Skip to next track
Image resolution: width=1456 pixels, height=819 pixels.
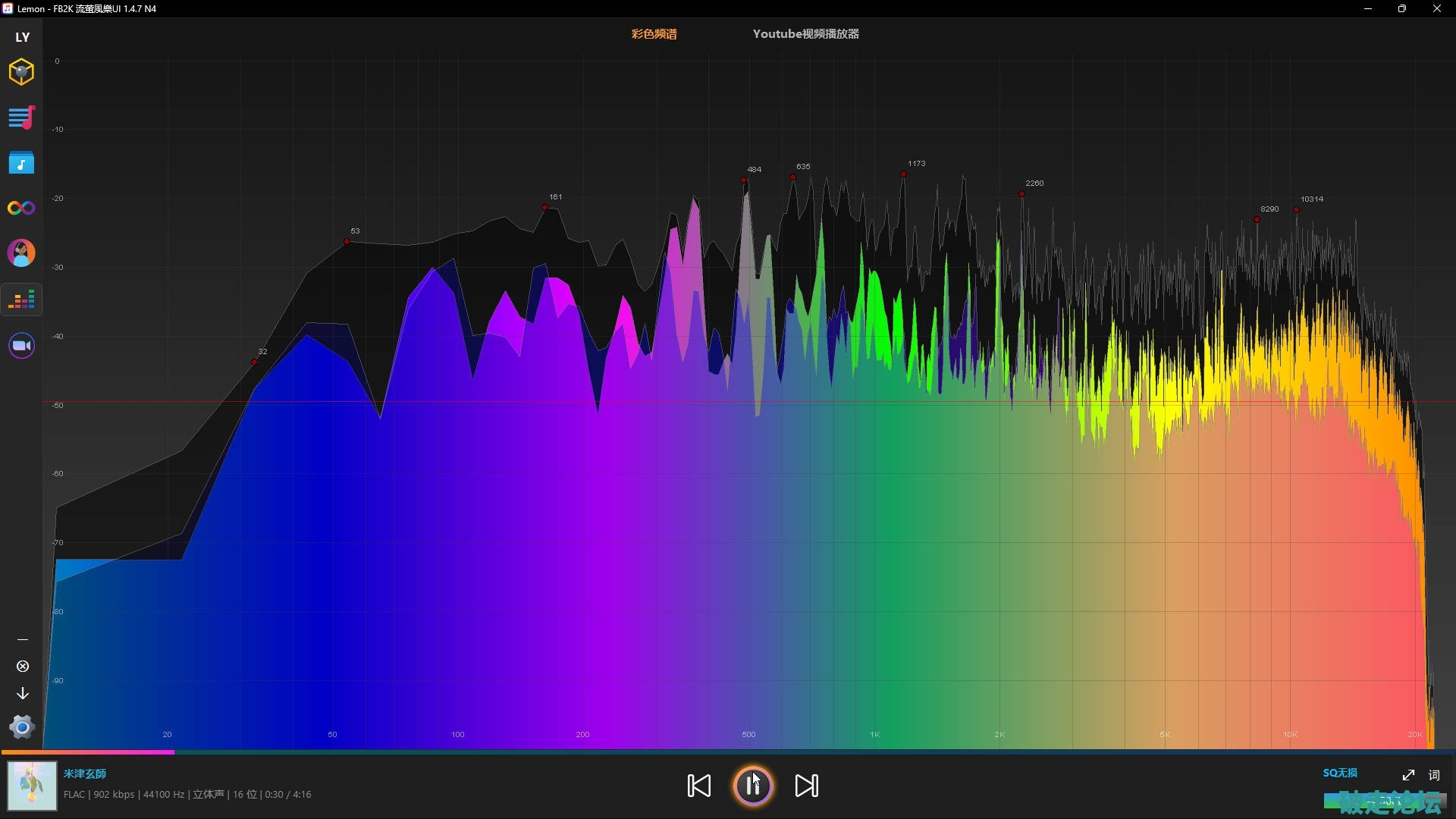(x=806, y=786)
